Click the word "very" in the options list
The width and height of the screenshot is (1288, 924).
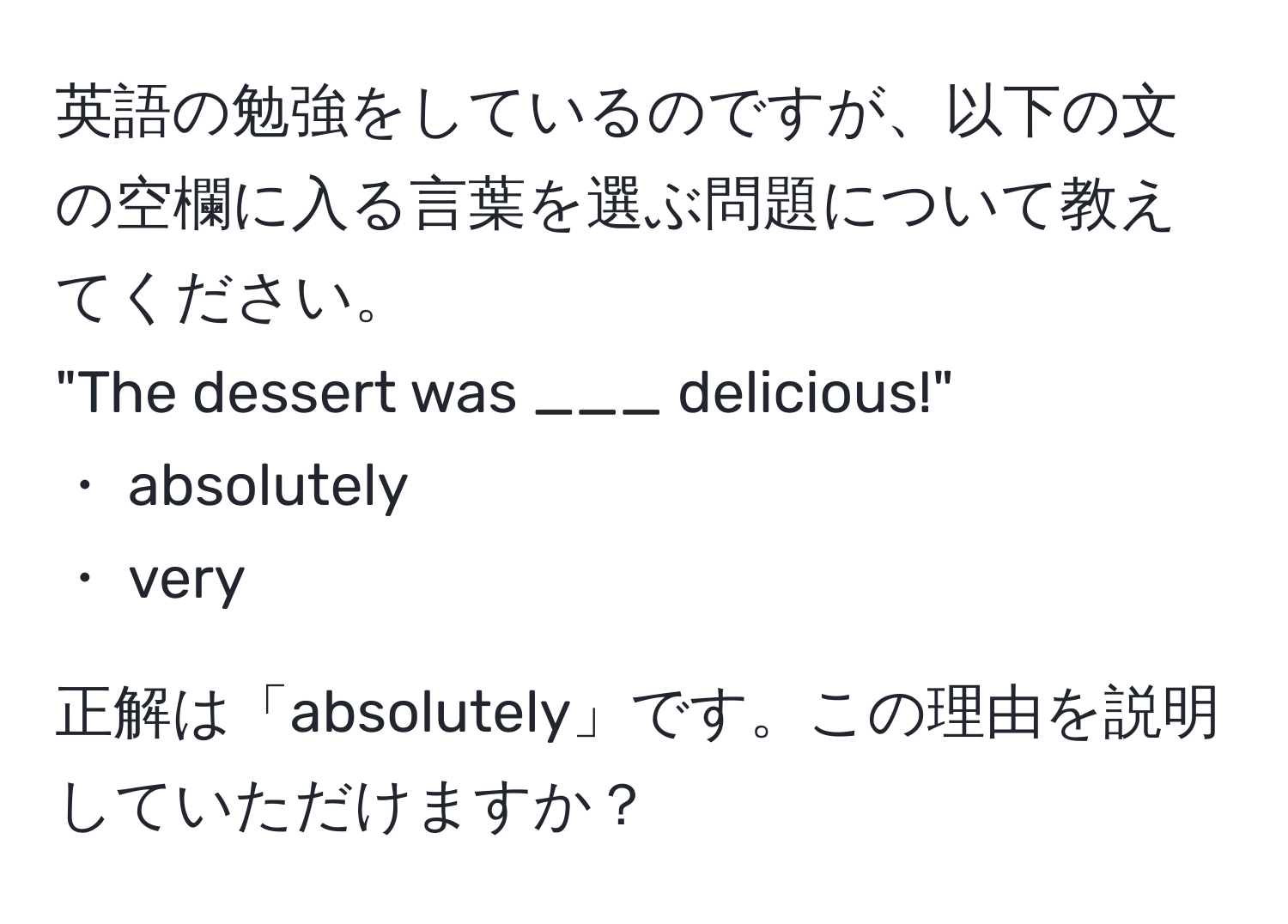click(186, 581)
